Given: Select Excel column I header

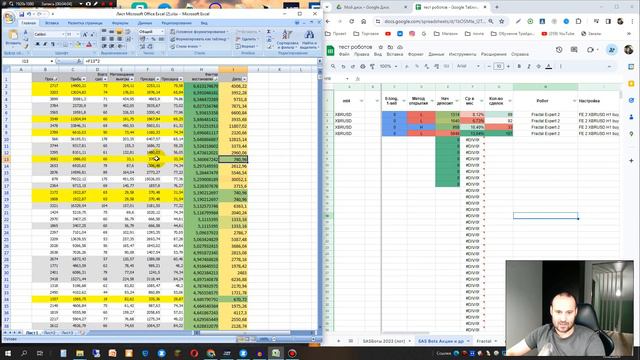Looking at the screenshot, I should coord(233,69).
